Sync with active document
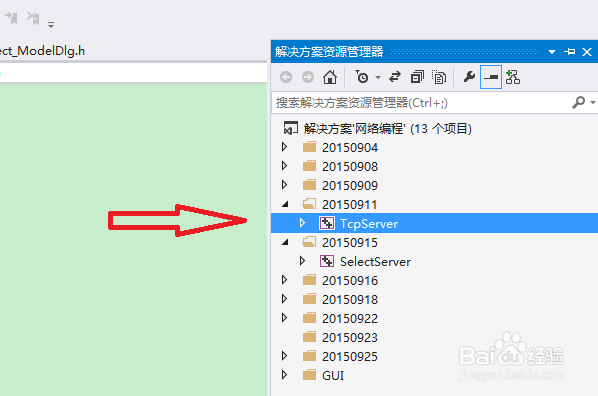 (x=395, y=77)
